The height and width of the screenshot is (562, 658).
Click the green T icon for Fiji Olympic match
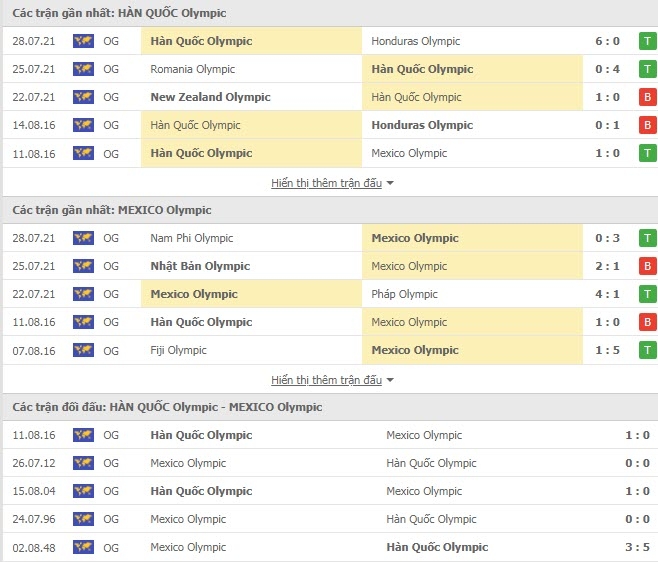[648, 350]
